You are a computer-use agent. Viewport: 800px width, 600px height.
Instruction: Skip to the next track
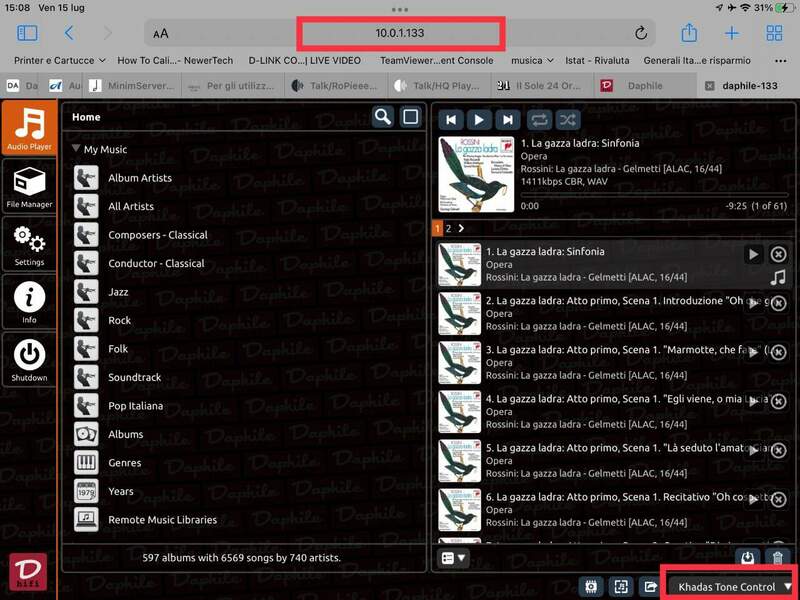508,119
